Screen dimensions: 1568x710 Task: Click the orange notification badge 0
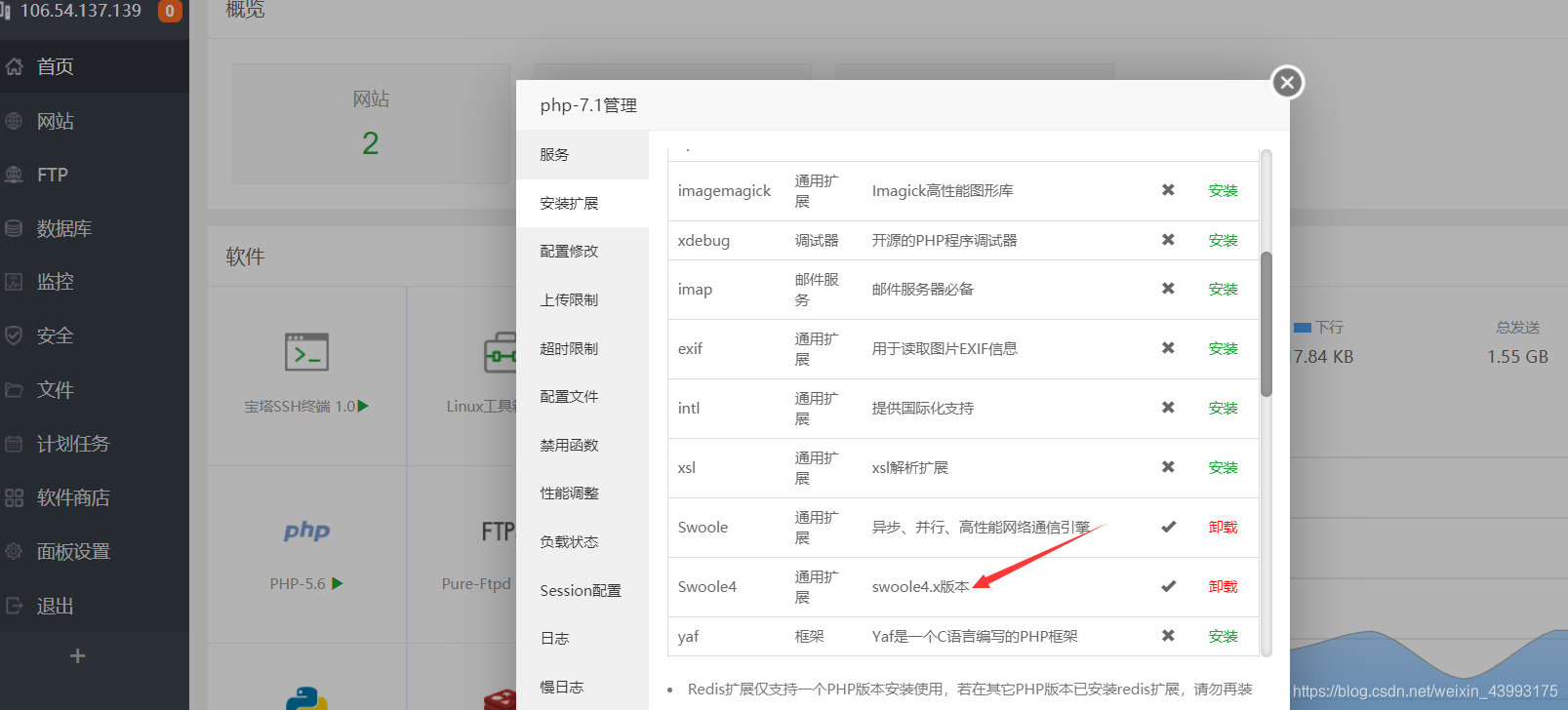(x=170, y=11)
